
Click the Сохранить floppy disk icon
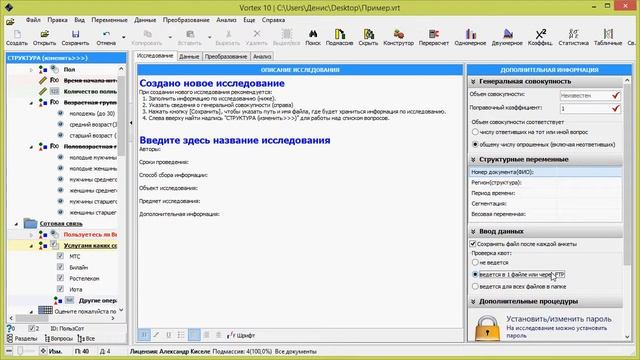point(76,34)
